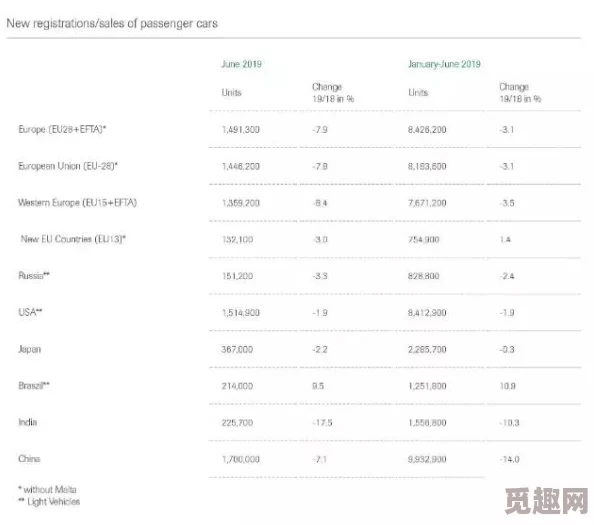Select the India row label
The height and width of the screenshot is (525, 594).
[28, 422]
